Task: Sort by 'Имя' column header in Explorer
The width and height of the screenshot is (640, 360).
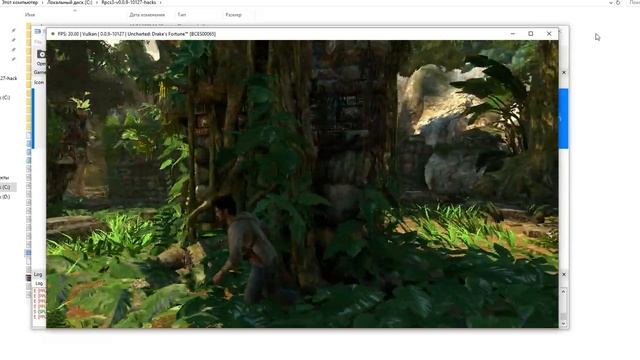Action: (30, 15)
